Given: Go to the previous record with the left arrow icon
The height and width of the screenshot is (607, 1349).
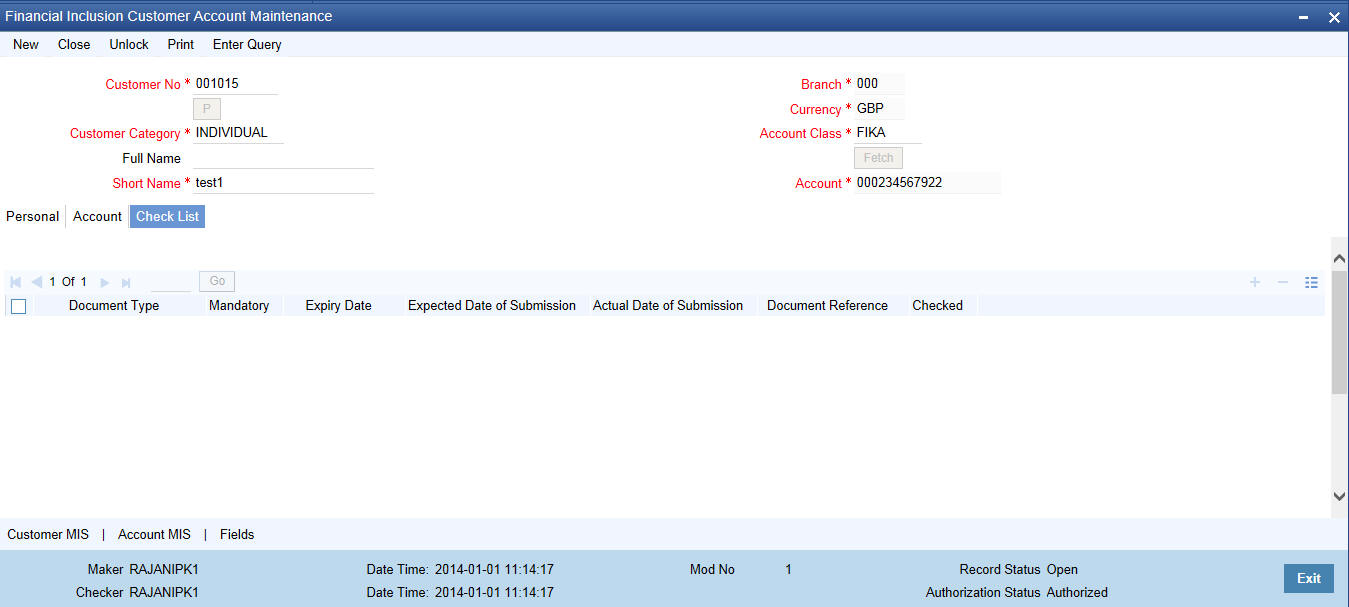Looking at the screenshot, I should tap(36, 282).
